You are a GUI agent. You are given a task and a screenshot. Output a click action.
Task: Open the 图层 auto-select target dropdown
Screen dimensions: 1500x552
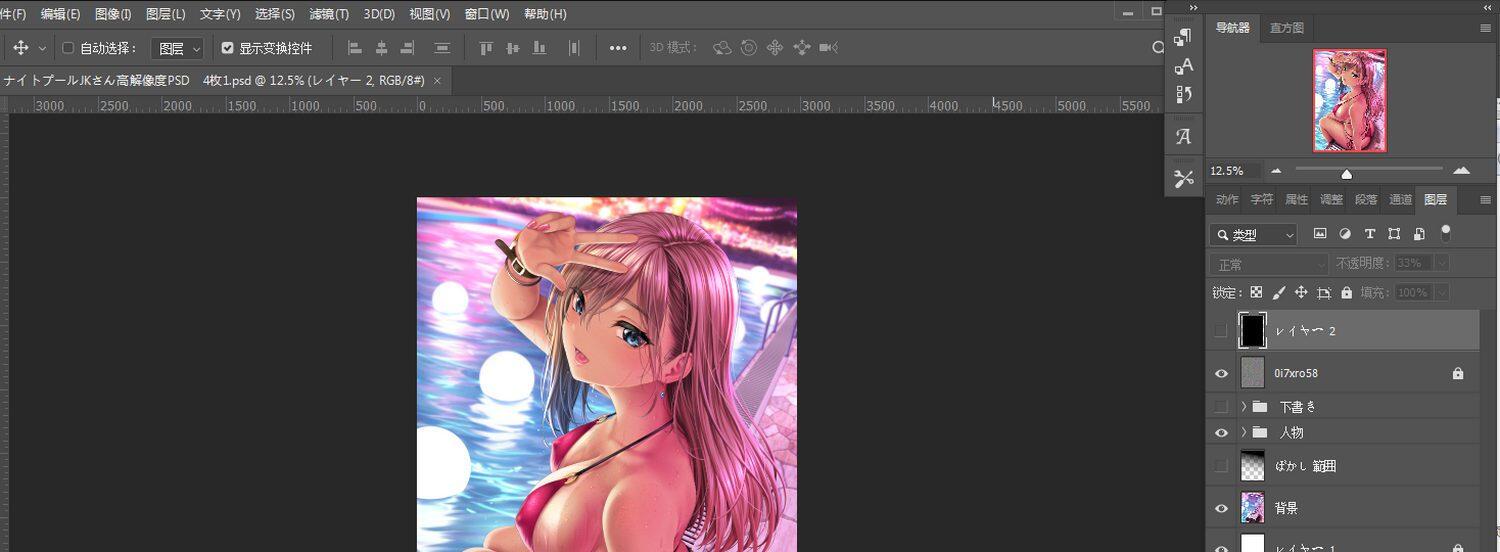pos(178,48)
